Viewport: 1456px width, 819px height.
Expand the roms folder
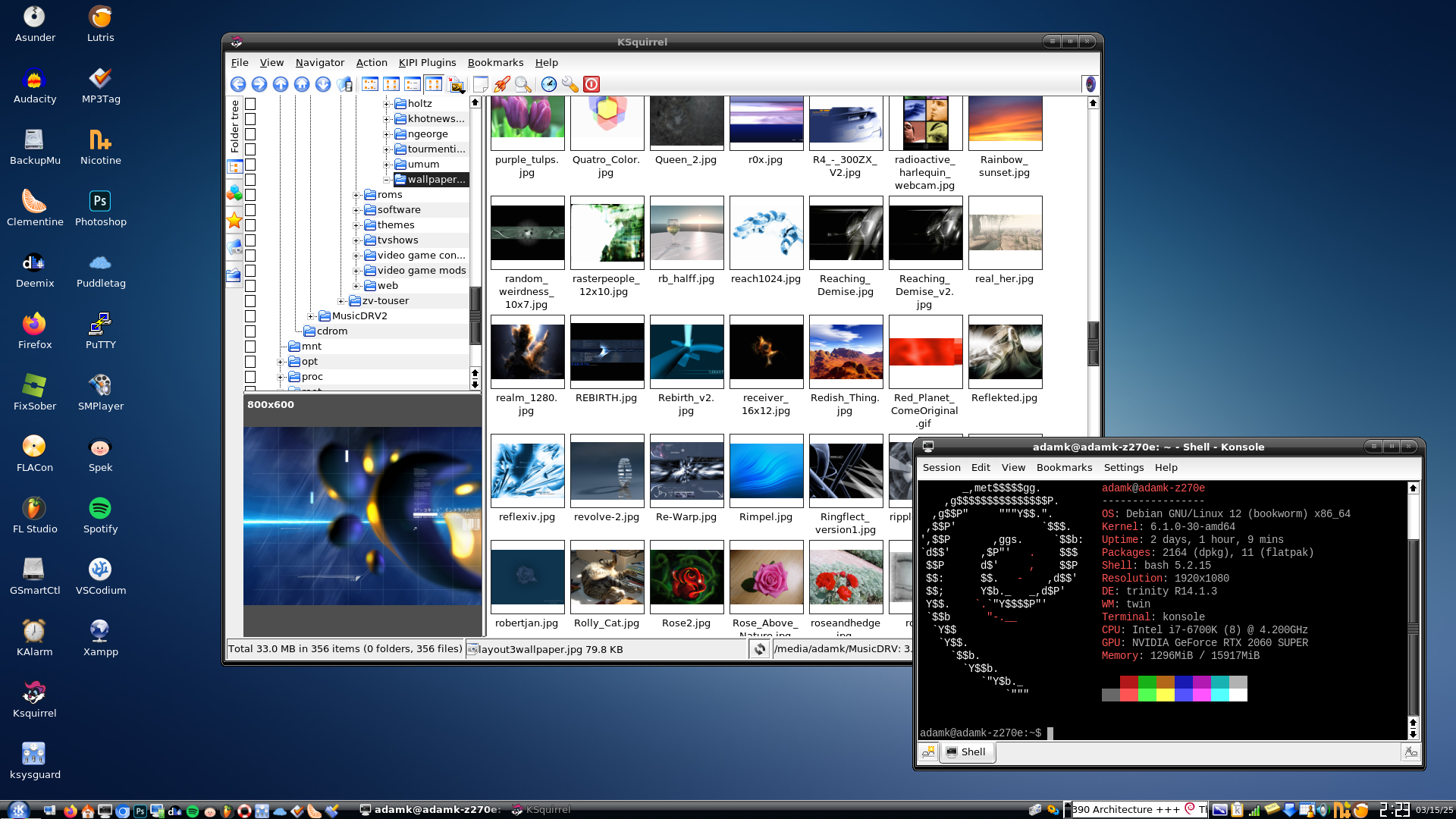(x=356, y=195)
